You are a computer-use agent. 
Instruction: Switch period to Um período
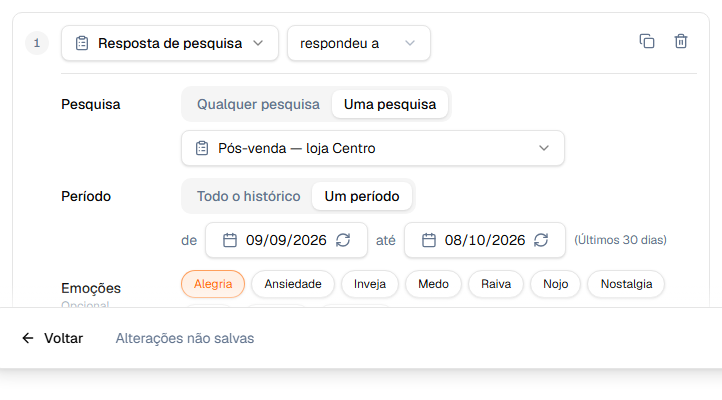click(x=362, y=197)
